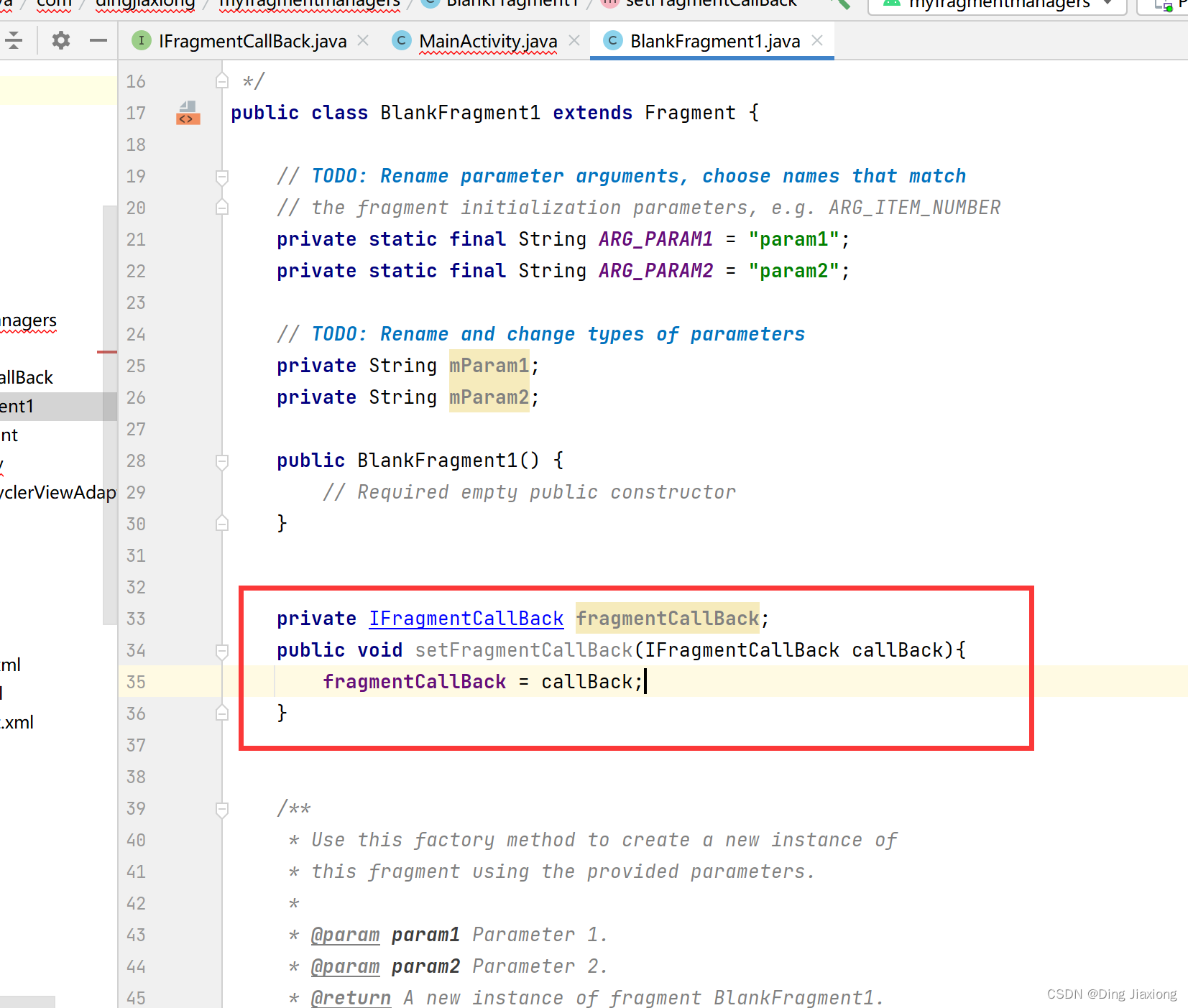1188x1008 pixels.
Task: Click the 'TODO: Rename and change types' comment
Action: pos(541,334)
